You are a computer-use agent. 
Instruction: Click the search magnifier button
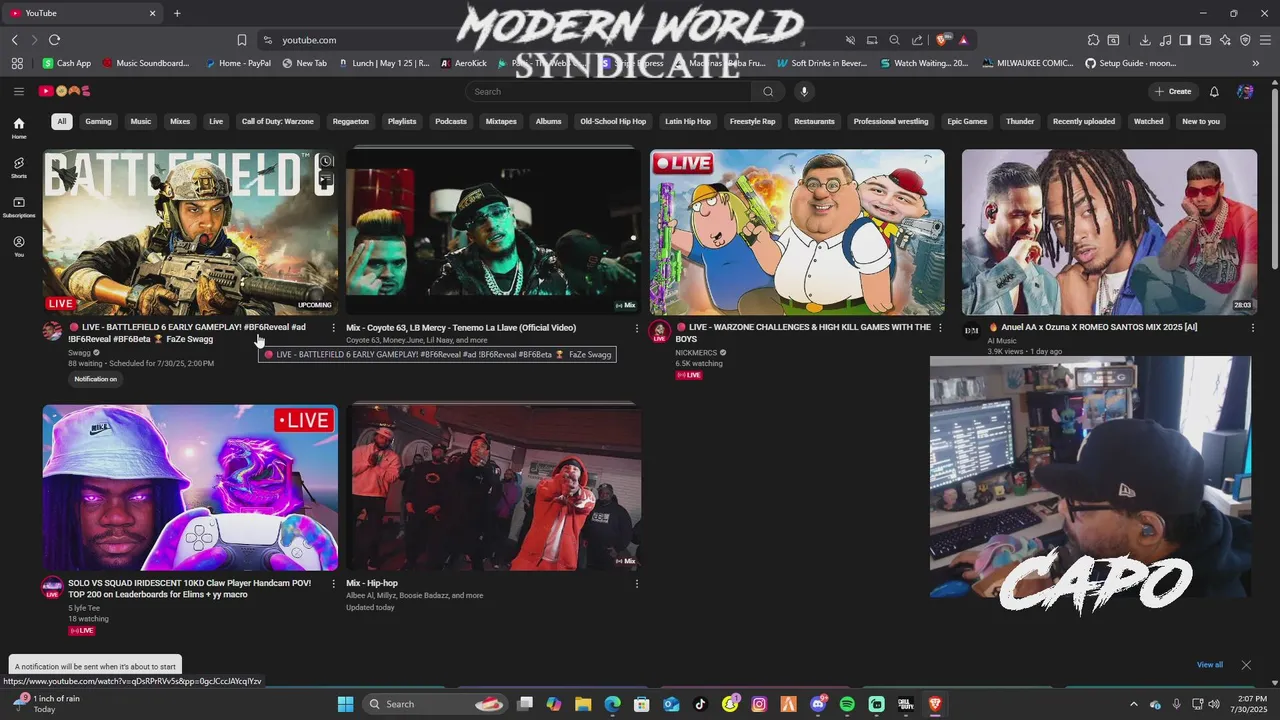coord(768,91)
